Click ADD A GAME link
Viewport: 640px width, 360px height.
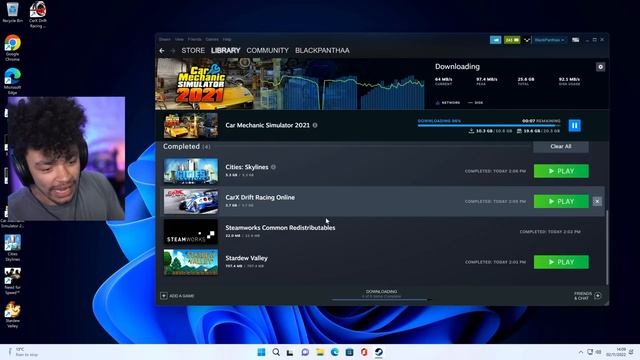(182, 296)
